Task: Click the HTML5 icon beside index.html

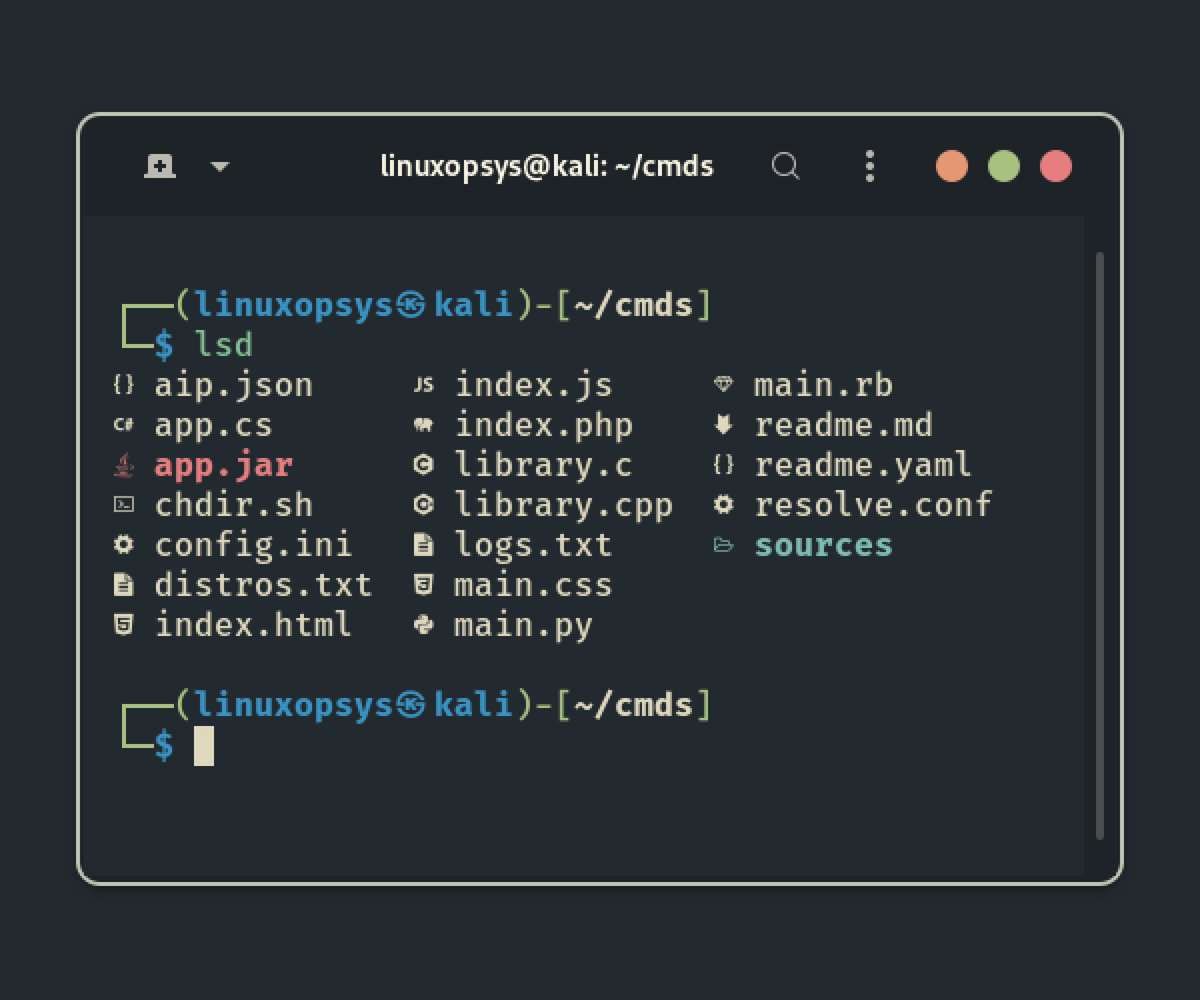Action: click(124, 625)
